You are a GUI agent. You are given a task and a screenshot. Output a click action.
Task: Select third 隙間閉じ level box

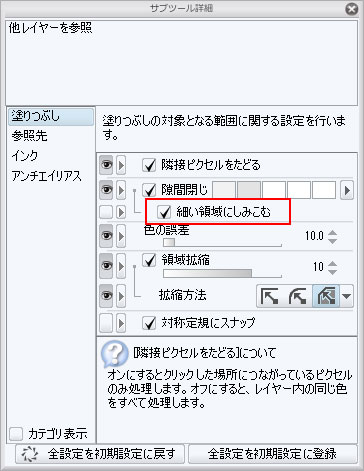click(x=274, y=190)
